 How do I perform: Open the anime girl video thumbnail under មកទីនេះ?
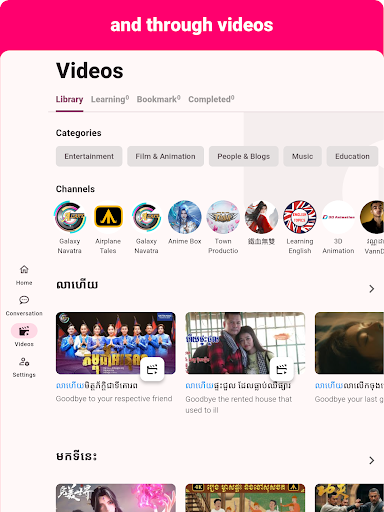point(116,498)
